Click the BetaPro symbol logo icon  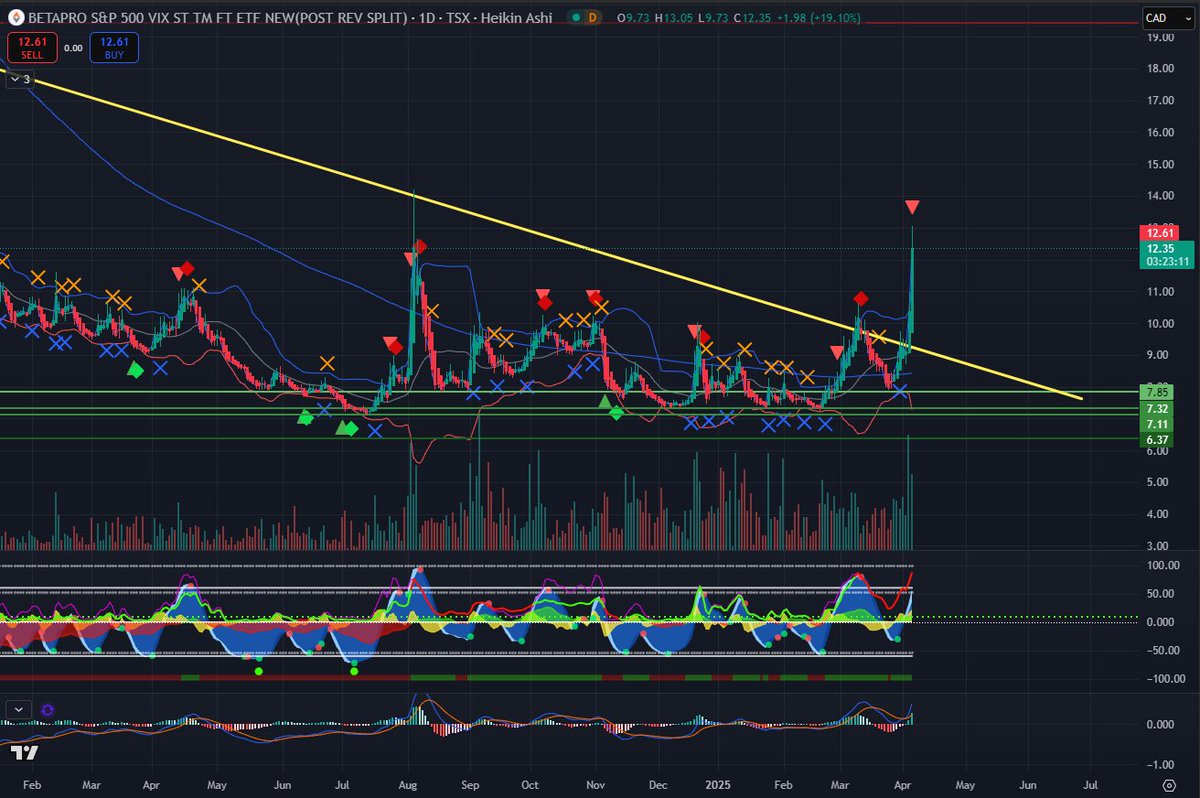[14, 17]
